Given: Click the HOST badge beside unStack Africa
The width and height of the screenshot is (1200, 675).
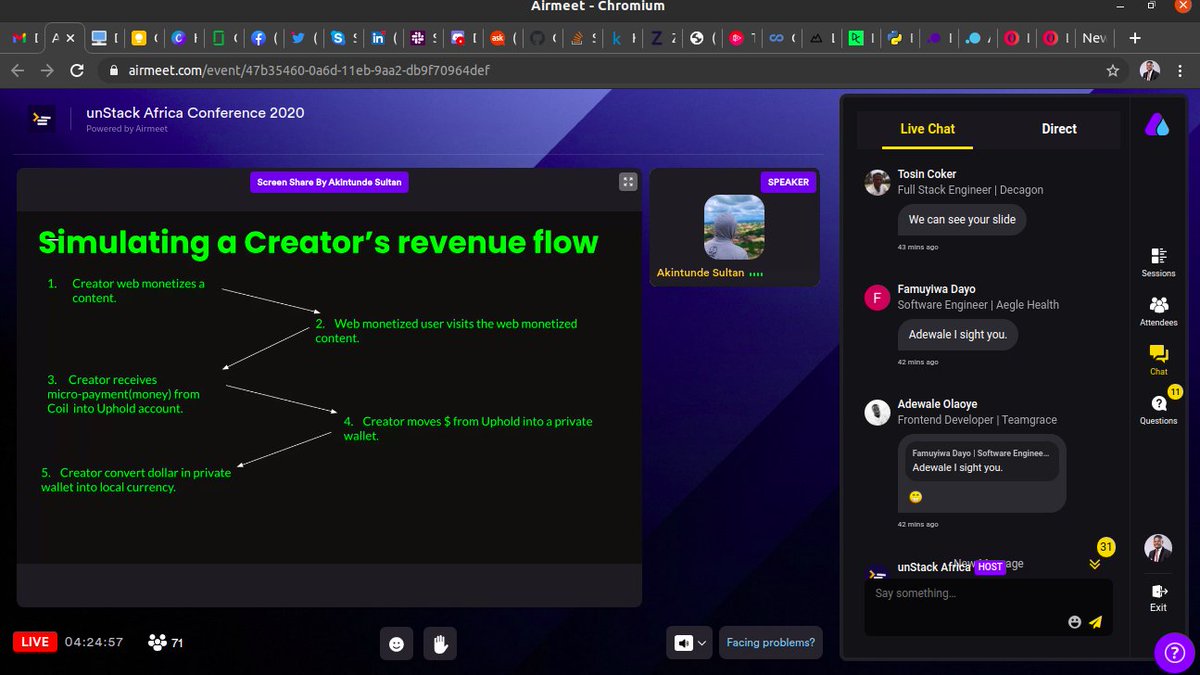Looking at the screenshot, I should [x=990, y=567].
